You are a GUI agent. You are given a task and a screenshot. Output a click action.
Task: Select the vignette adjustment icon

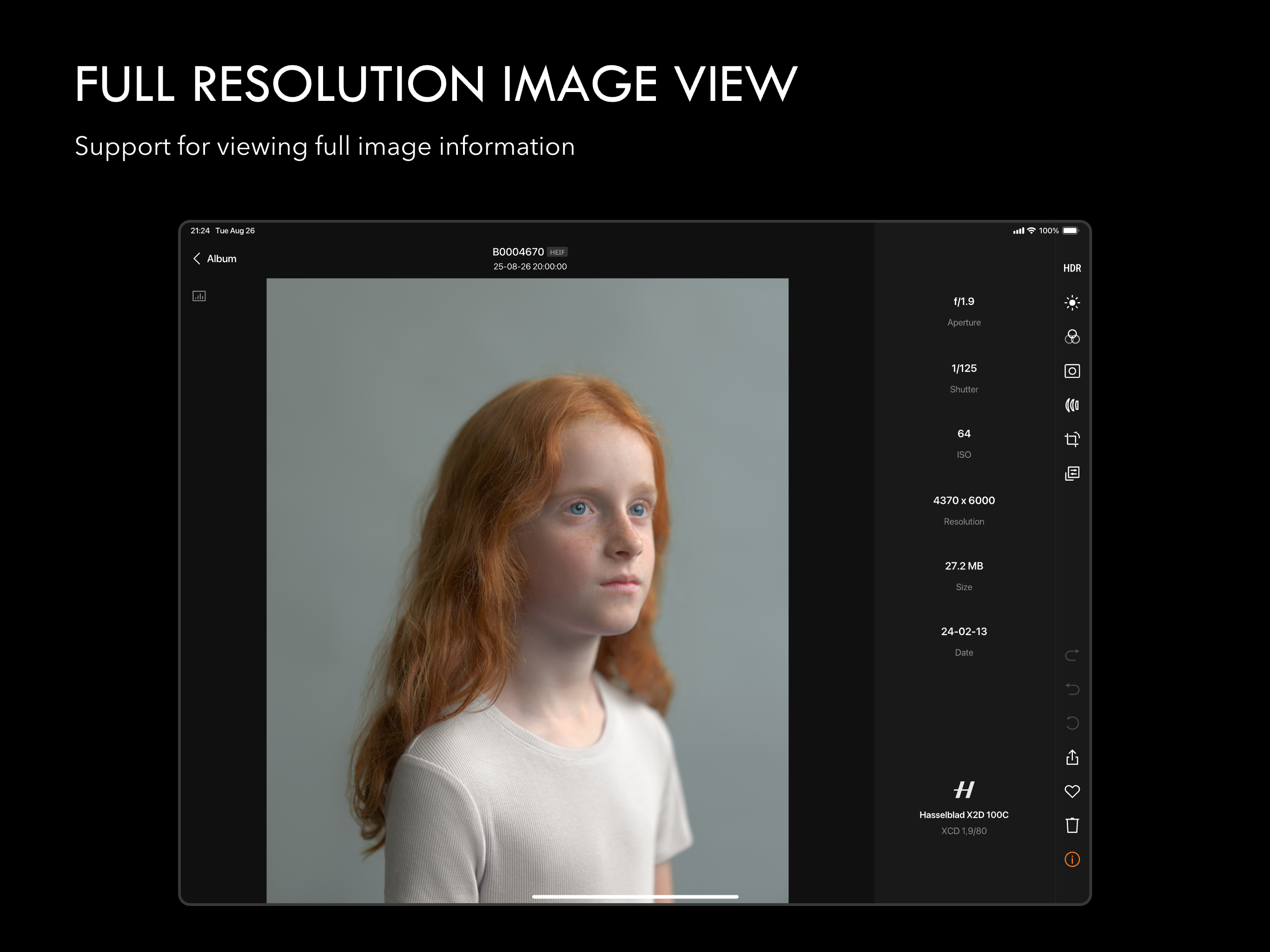(1072, 371)
